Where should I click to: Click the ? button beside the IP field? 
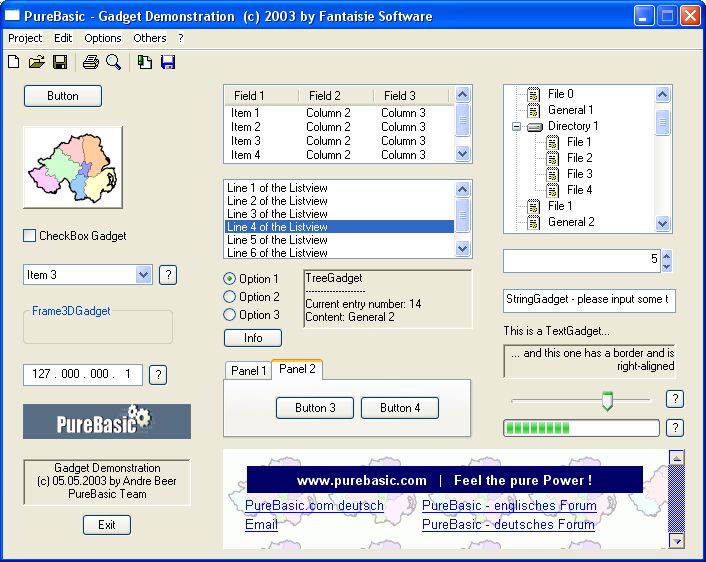(158, 375)
